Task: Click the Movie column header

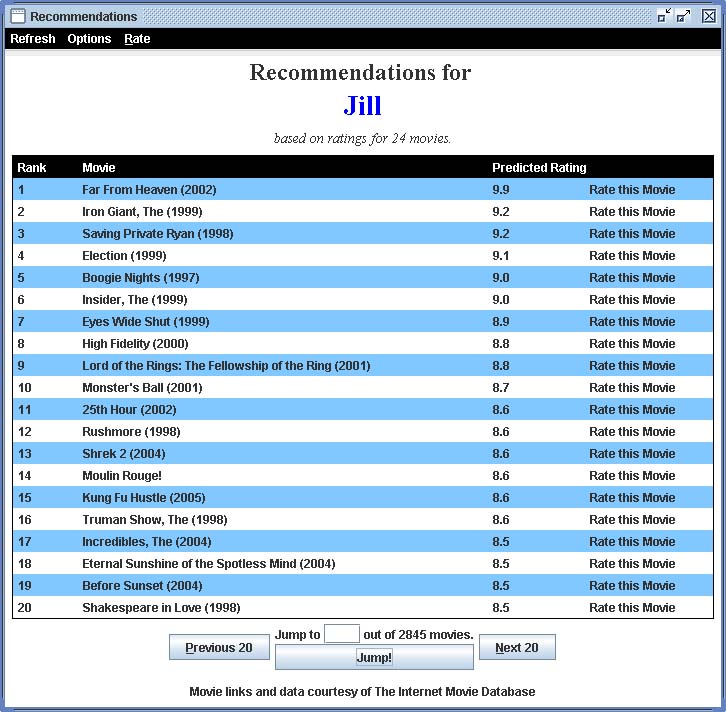Action: [x=99, y=168]
